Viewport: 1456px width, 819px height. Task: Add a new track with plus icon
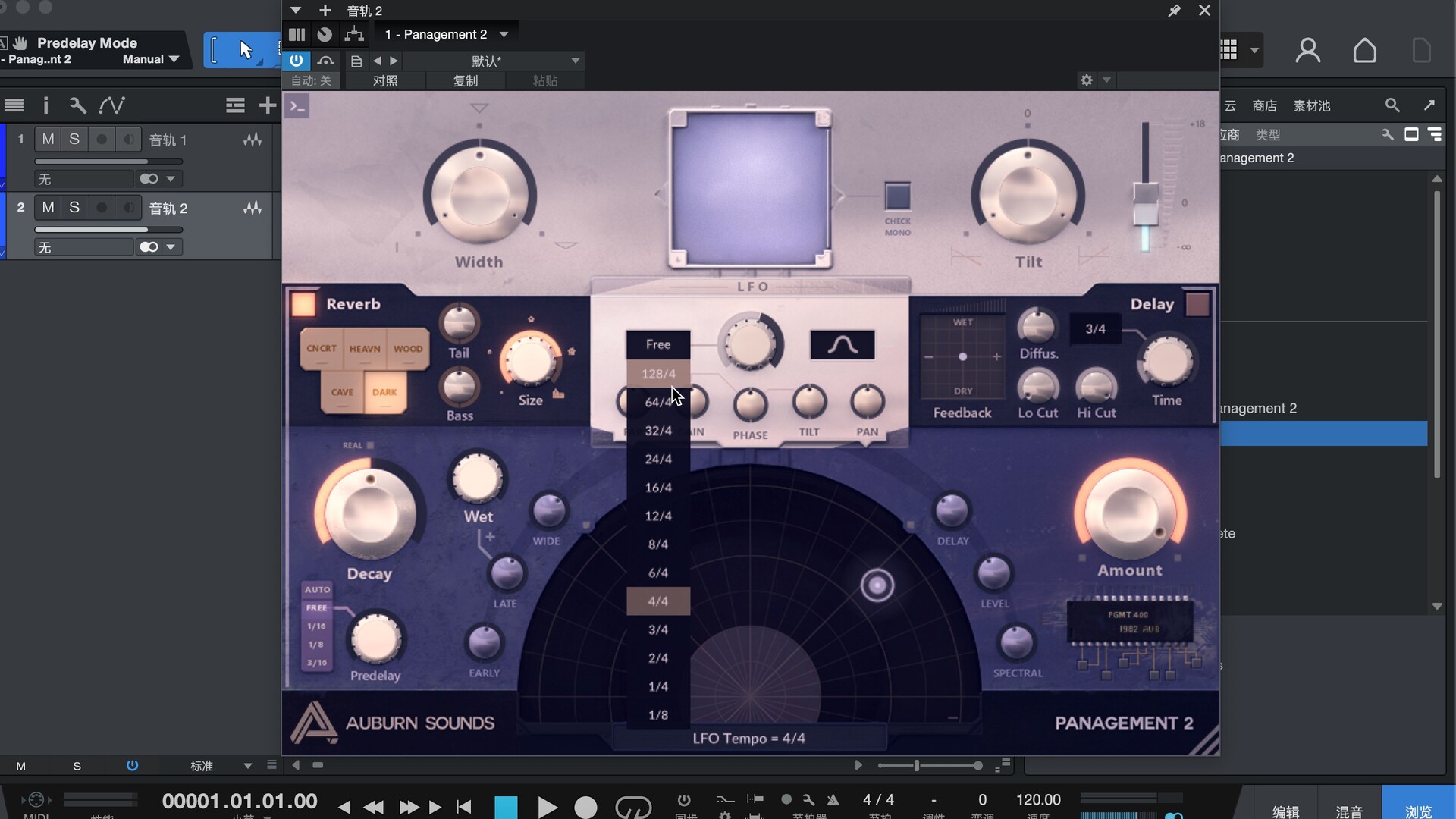[x=267, y=105]
